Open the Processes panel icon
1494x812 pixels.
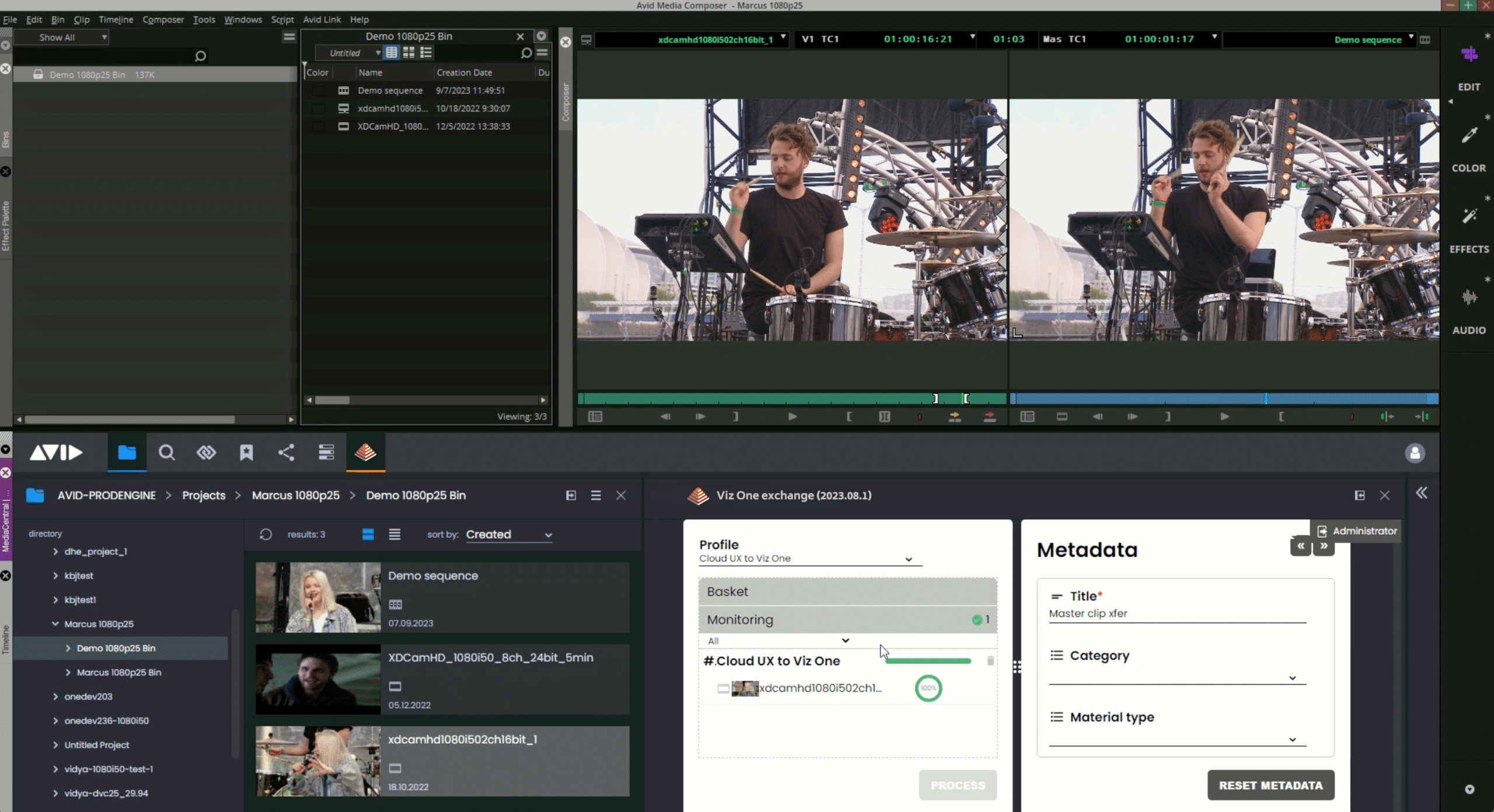[326, 453]
